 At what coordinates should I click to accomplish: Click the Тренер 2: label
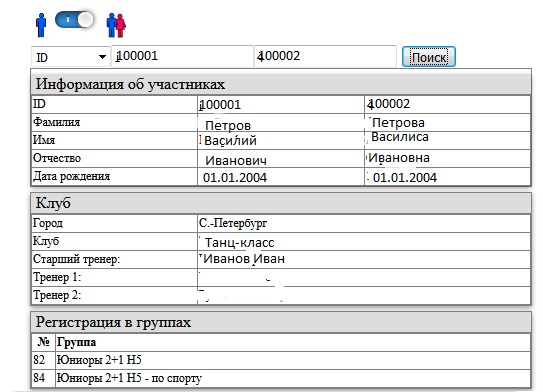pos(57,295)
